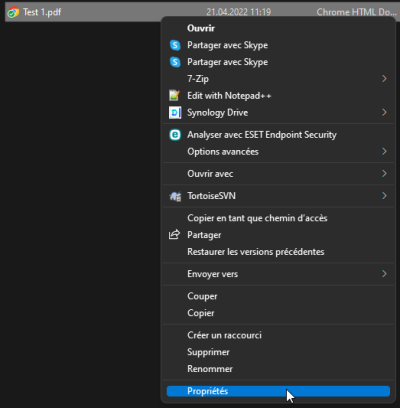Click the Chrome icon of Test 1.pdf
The image size is (400, 408).
coord(13,12)
